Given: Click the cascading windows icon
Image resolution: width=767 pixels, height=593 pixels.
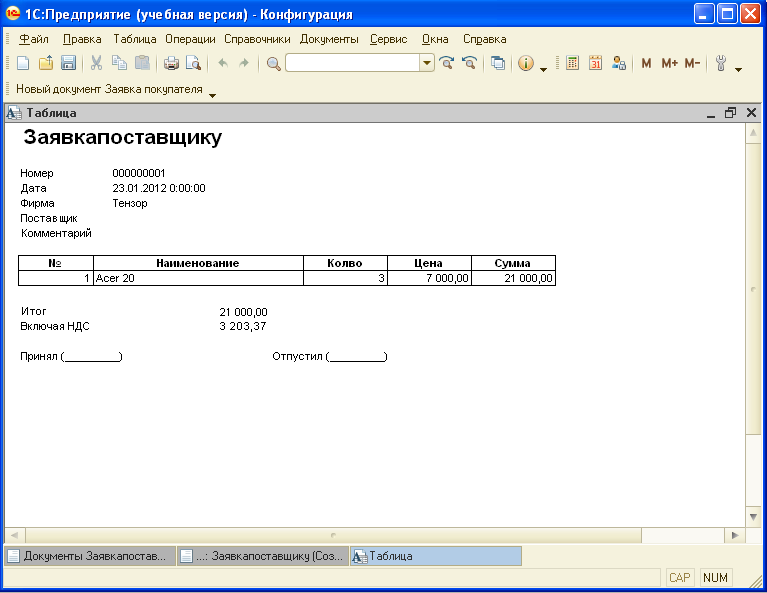Looking at the screenshot, I should (x=498, y=63).
